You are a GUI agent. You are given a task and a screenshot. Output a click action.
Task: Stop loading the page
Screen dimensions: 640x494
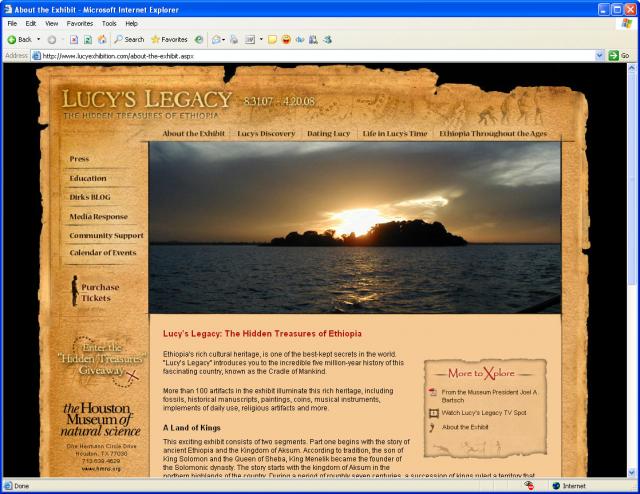pyautogui.click(x=74, y=39)
